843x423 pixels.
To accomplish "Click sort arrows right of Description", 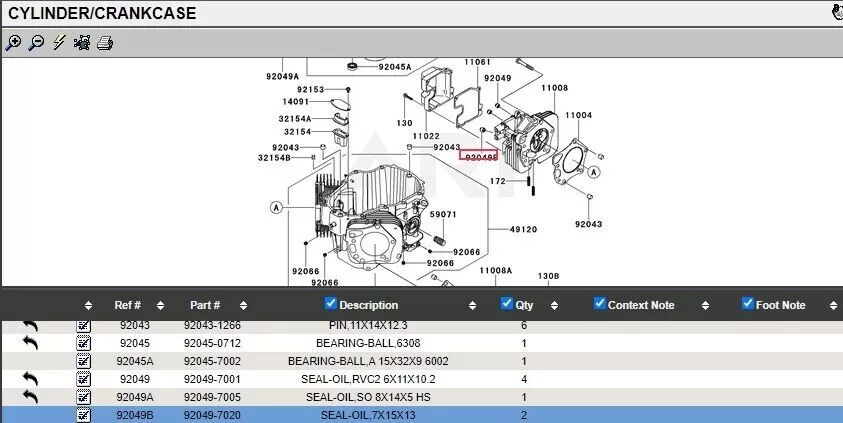I will pyautogui.click(x=471, y=305).
